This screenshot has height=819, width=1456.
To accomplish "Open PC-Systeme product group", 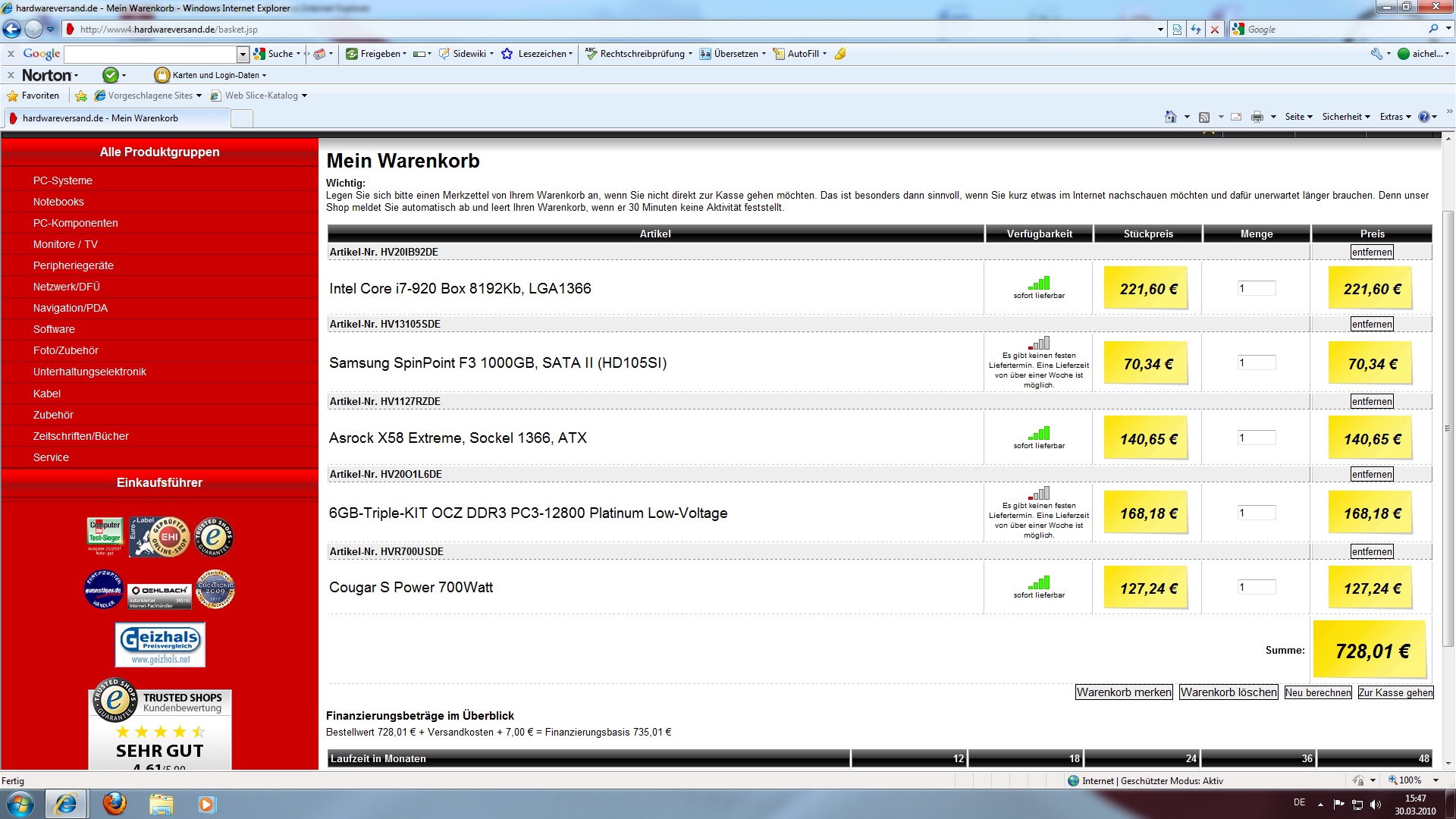I will 63,180.
